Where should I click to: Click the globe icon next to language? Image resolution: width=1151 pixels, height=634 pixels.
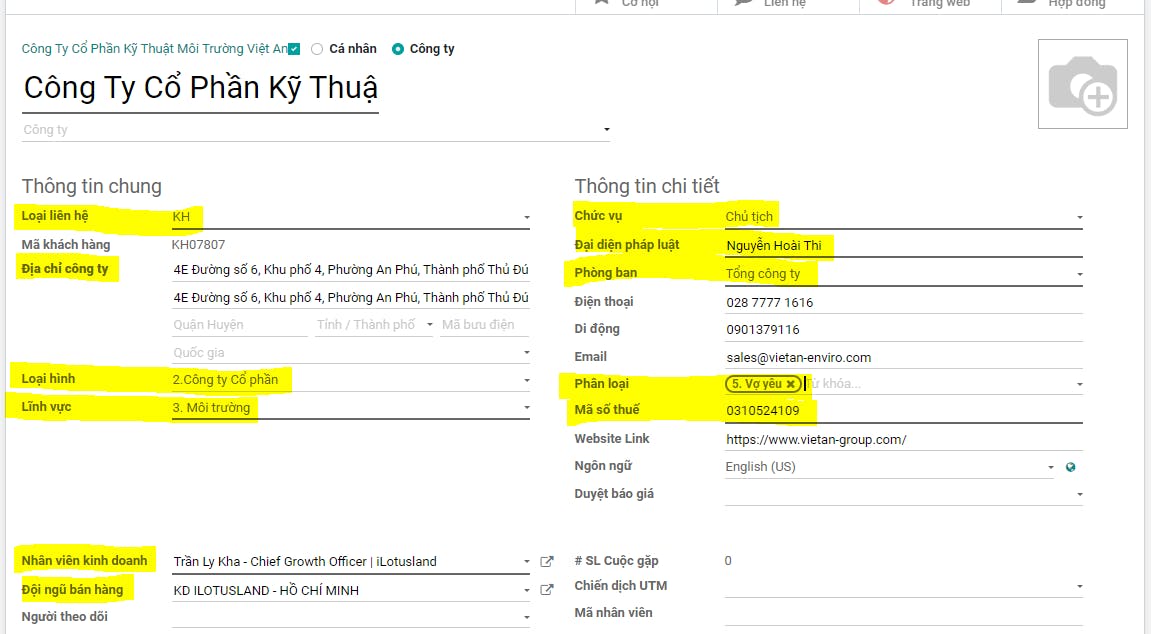[1070, 467]
